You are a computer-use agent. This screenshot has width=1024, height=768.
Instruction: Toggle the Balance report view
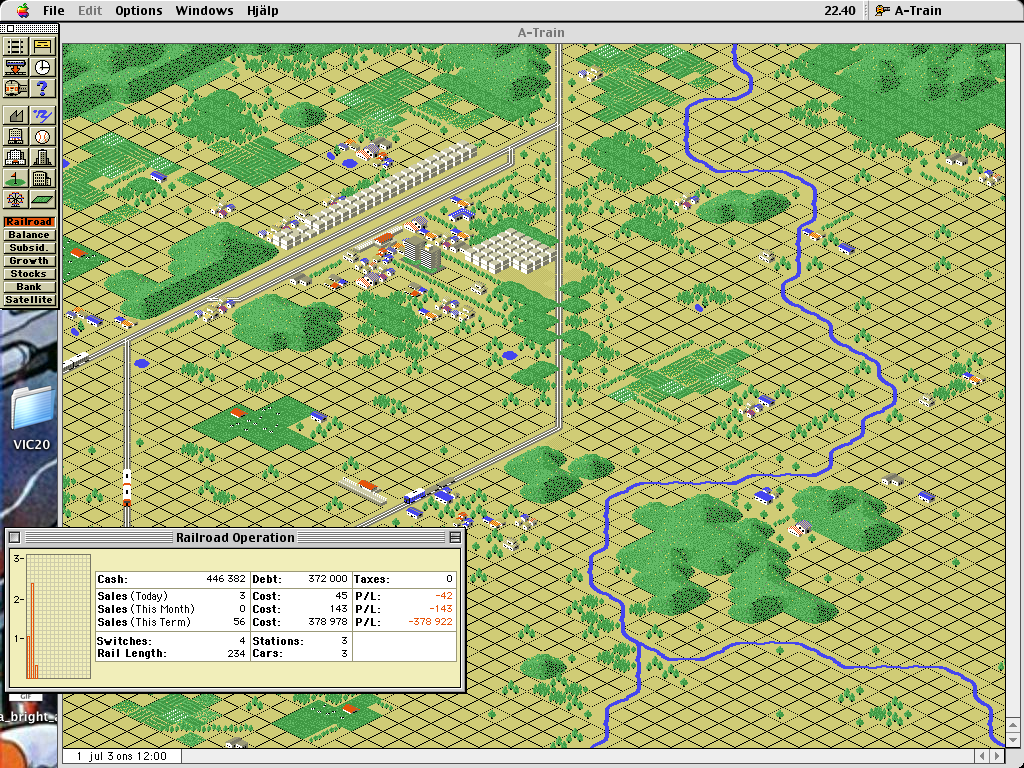click(x=29, y=235)
